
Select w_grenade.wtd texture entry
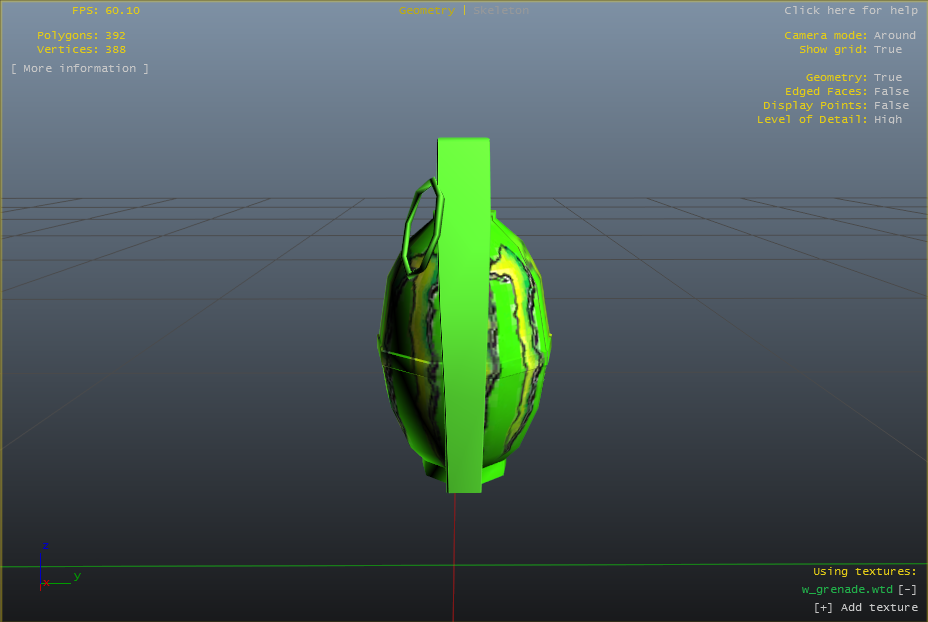pos(847,589)
